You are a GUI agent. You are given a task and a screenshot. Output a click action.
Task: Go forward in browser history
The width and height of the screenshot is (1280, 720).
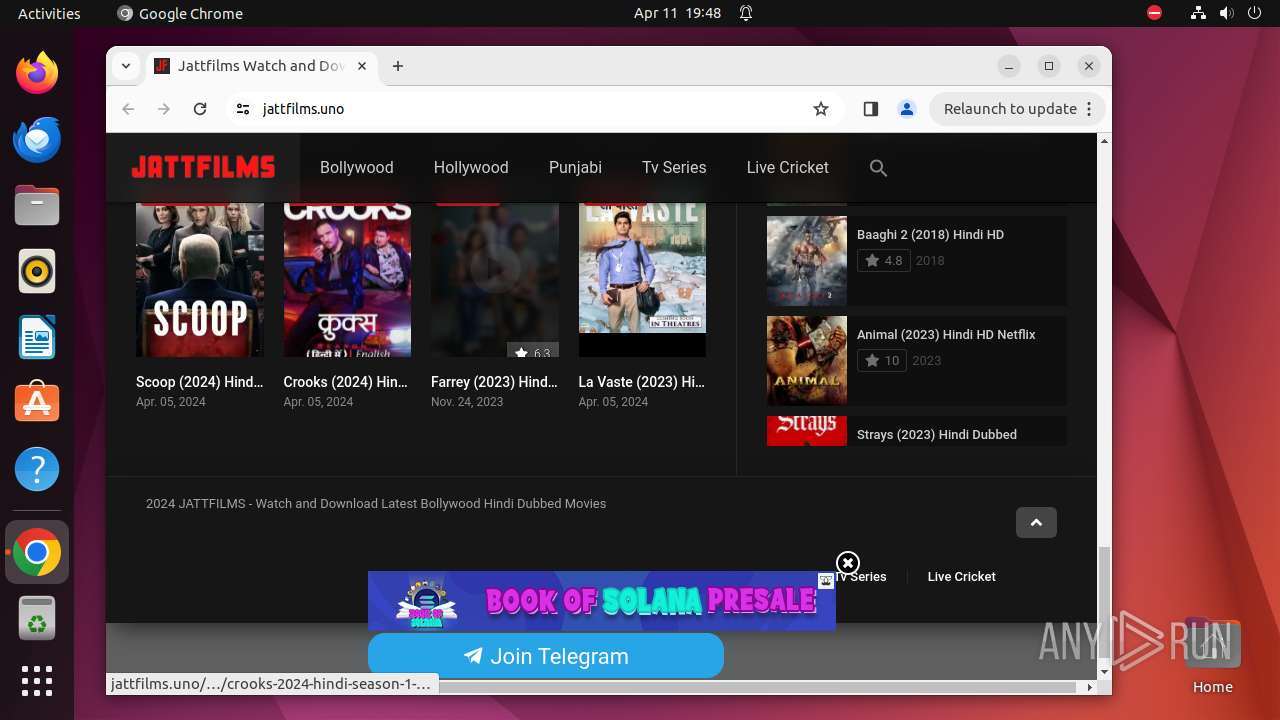(x=164, y=109)
